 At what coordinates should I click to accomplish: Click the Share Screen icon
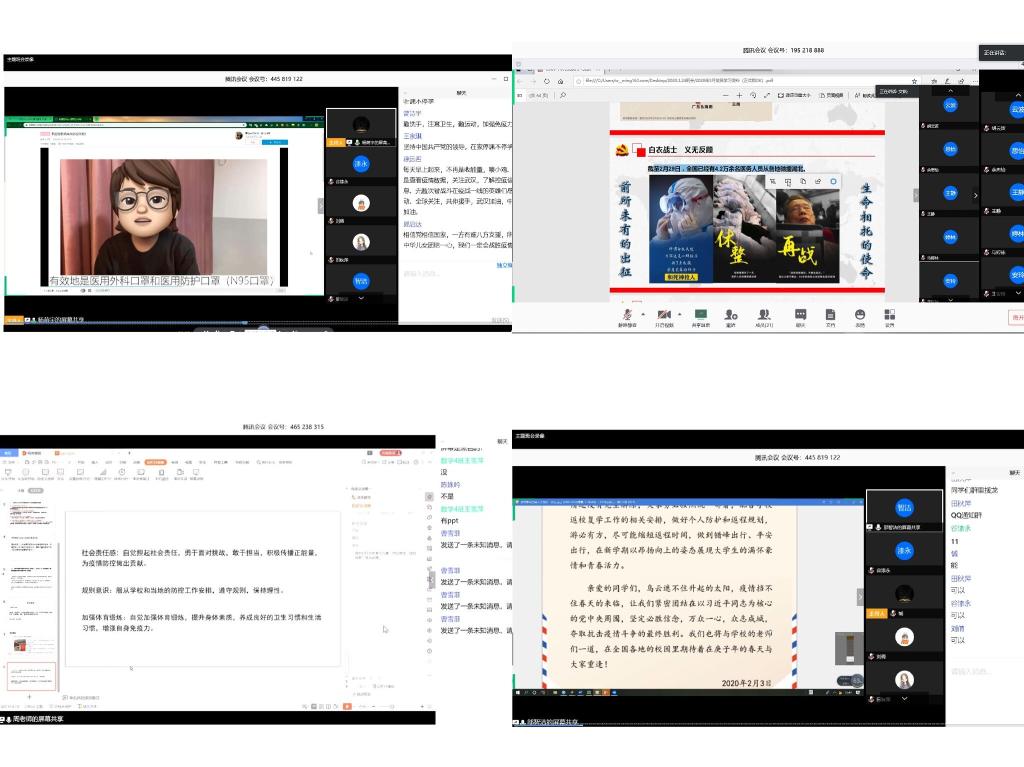click(x=702, y=315)
